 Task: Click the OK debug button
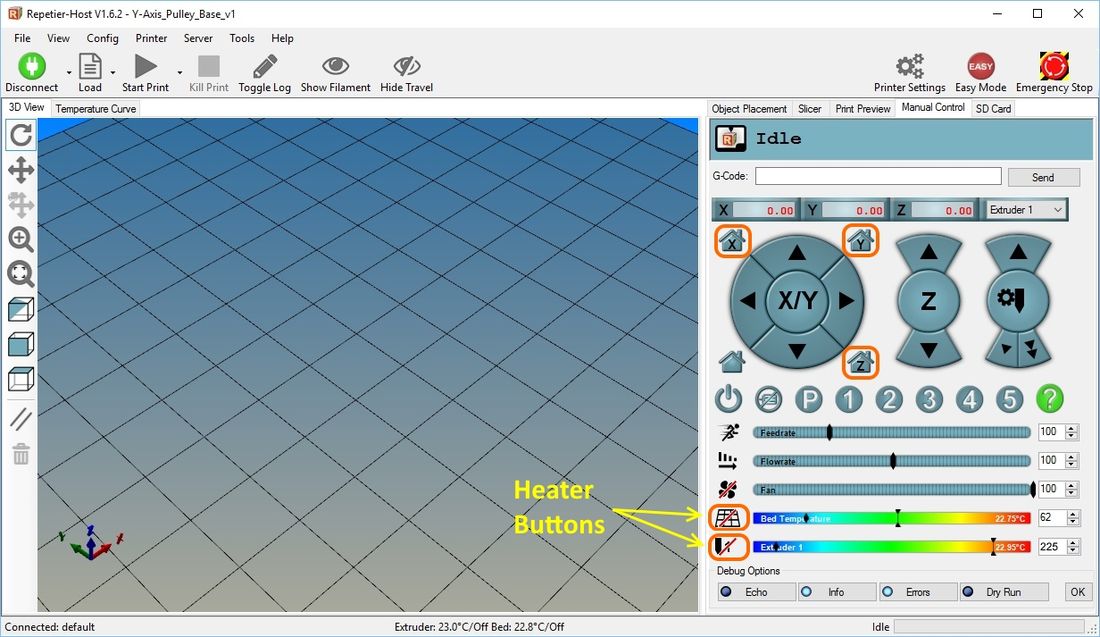point(1078,592)
